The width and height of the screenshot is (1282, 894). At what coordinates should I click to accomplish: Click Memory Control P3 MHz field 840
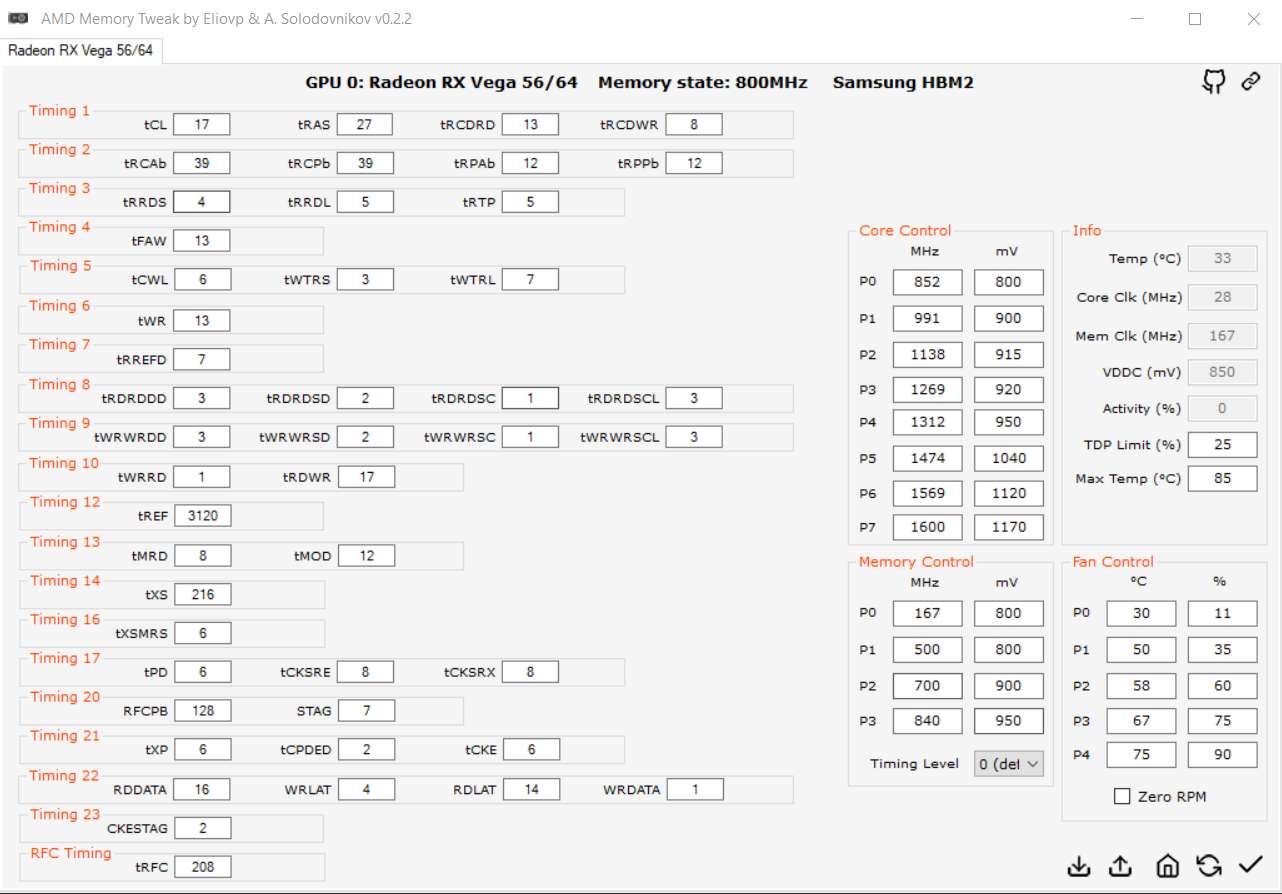pos(927,721)
